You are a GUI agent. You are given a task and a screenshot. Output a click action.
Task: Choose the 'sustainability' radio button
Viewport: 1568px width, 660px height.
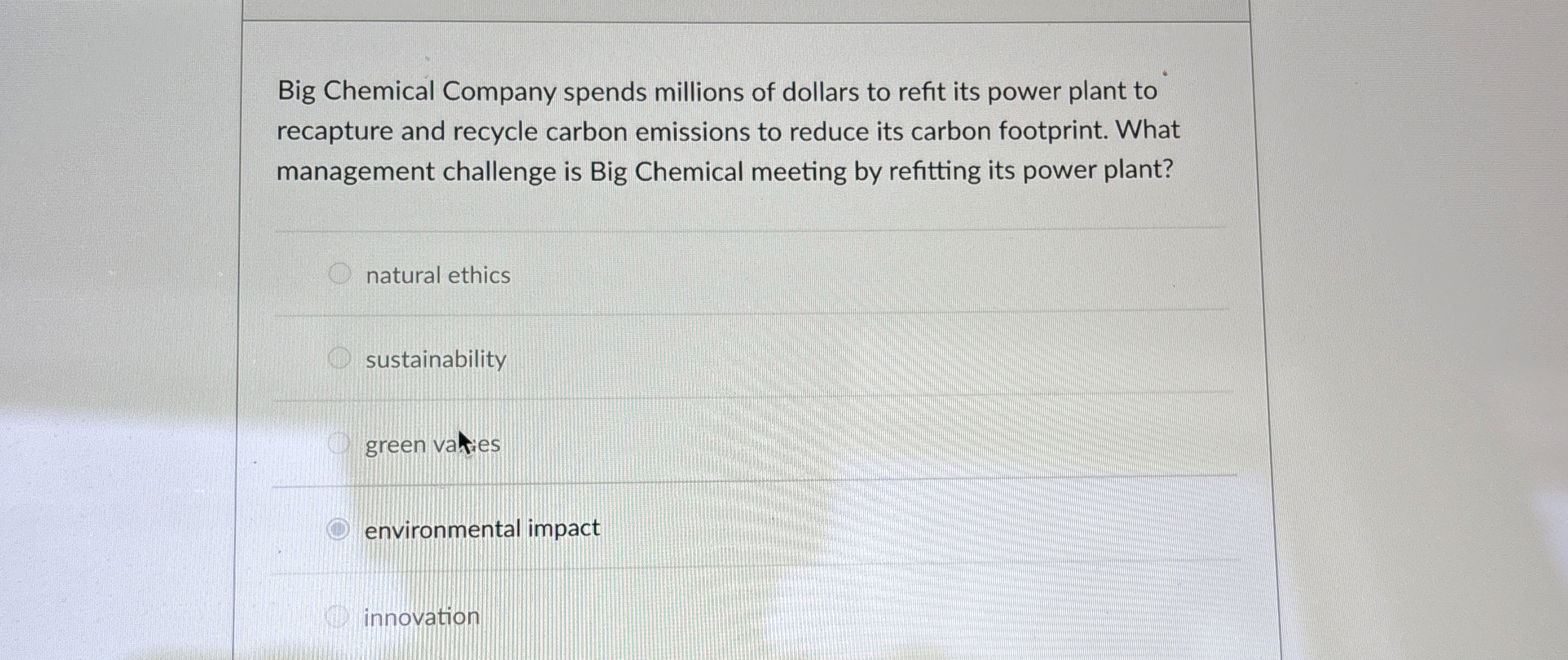[339, 357]
